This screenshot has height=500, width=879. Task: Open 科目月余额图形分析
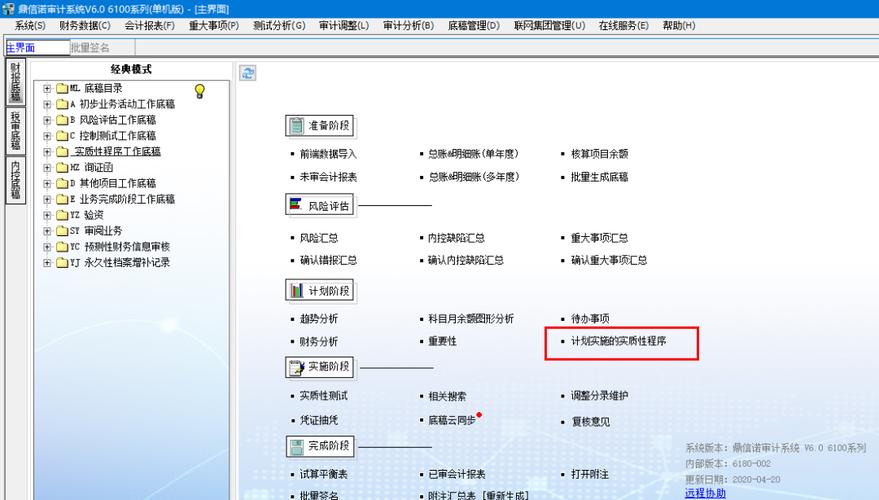pyautogui.click(x=471, y=318)
